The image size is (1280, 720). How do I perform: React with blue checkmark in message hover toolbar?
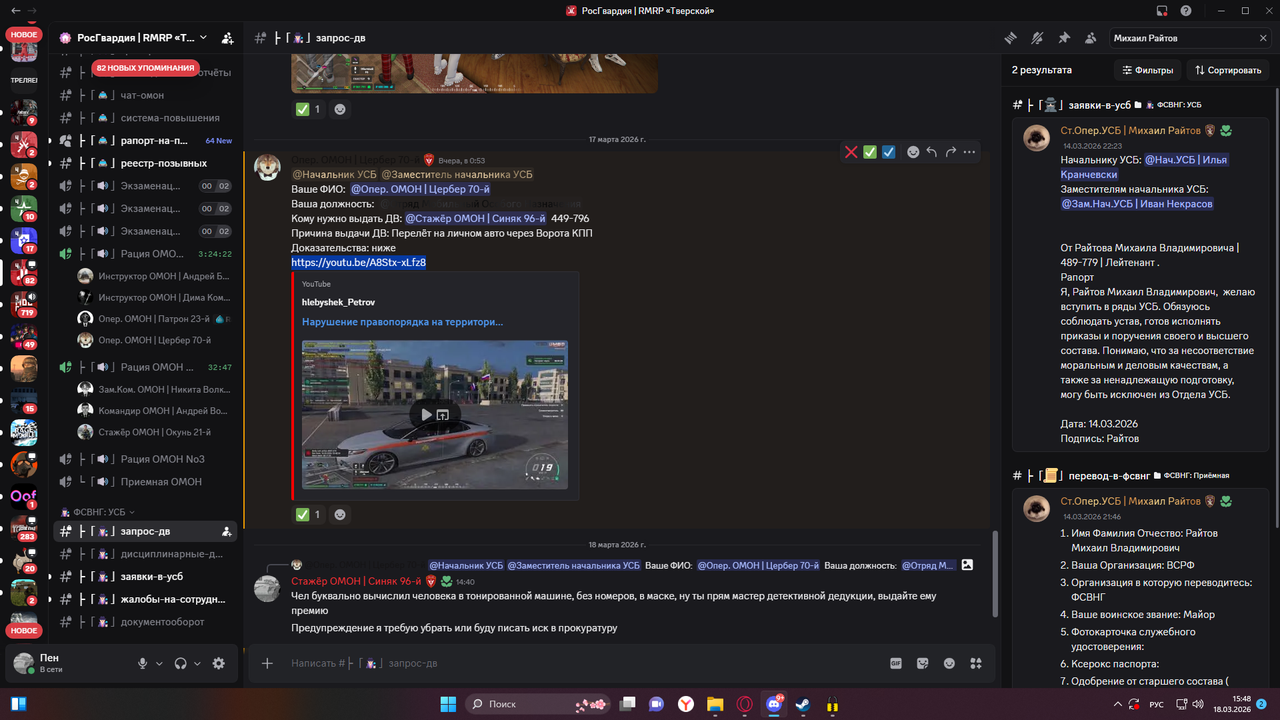(x=889, y=152)
